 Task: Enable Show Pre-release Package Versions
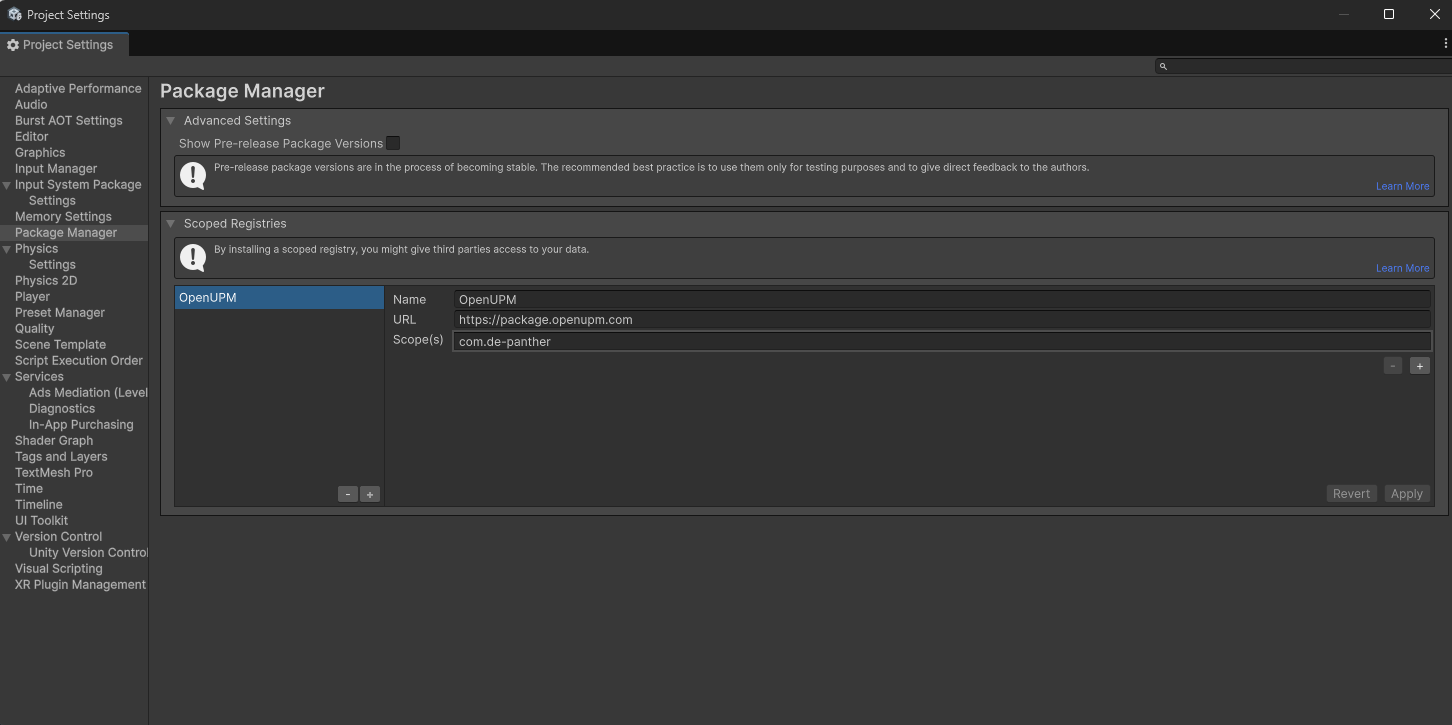coord(393,143)
